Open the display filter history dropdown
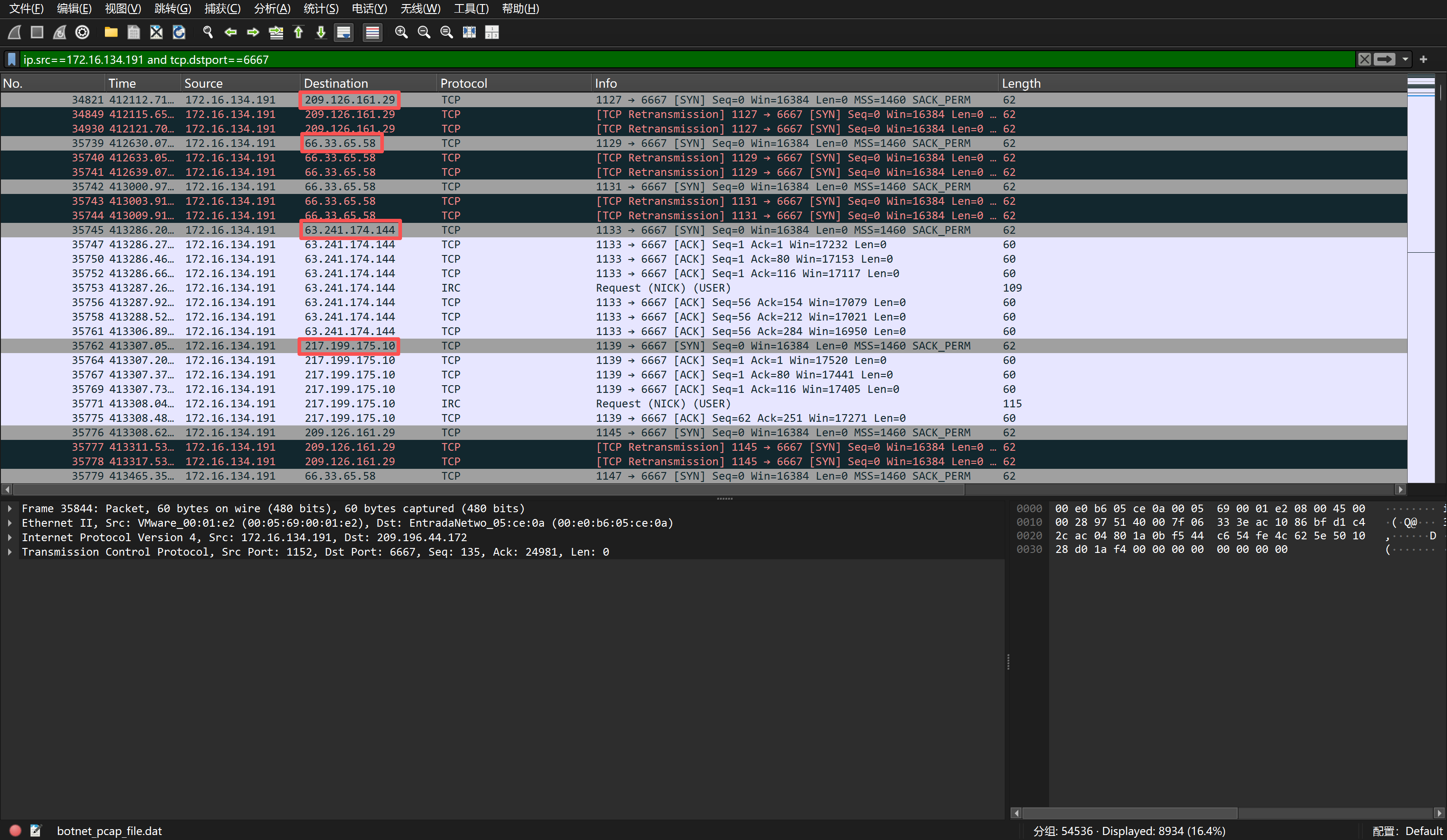The image size is (1447, 840). (x=1405, y=59)
